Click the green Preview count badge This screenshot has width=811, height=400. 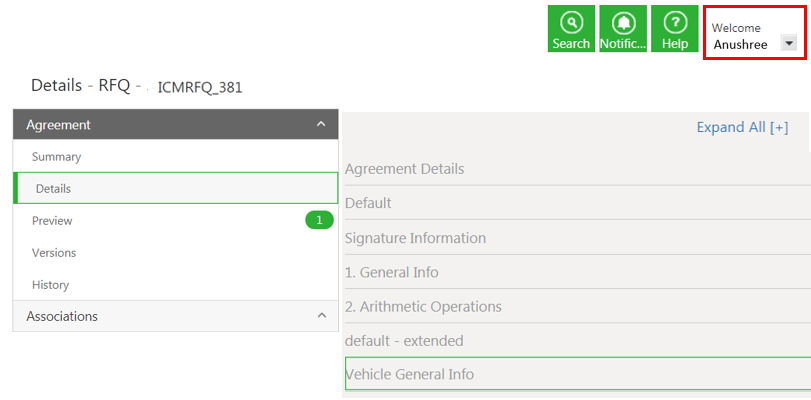click(x=319, y=220)
